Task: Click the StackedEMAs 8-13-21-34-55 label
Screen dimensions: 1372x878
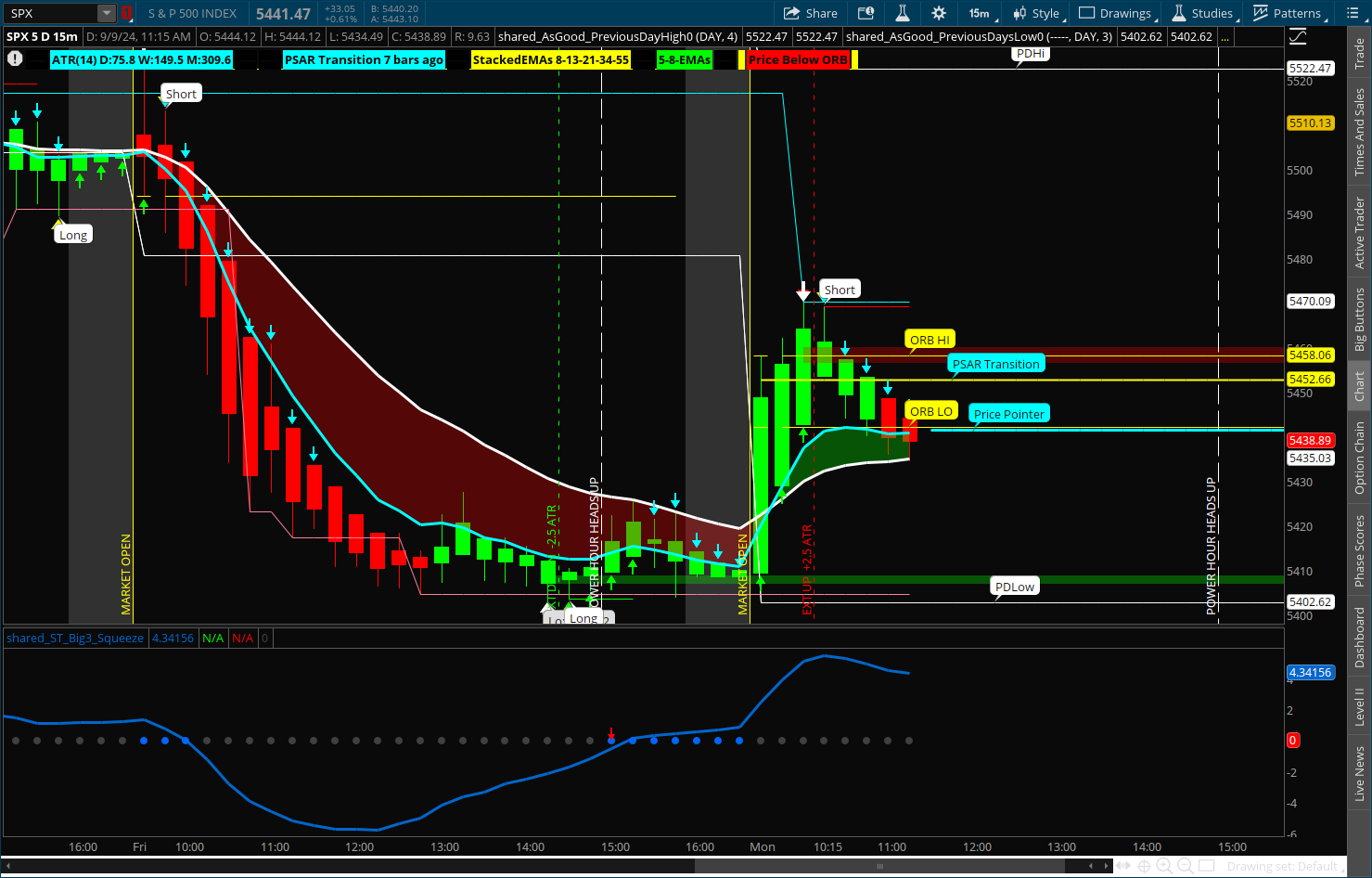Action: 551,59
